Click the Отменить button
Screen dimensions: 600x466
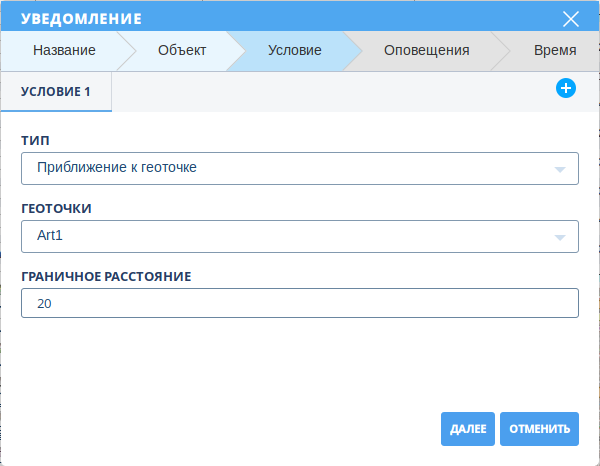pyautogui.click(x=539, y=429)
